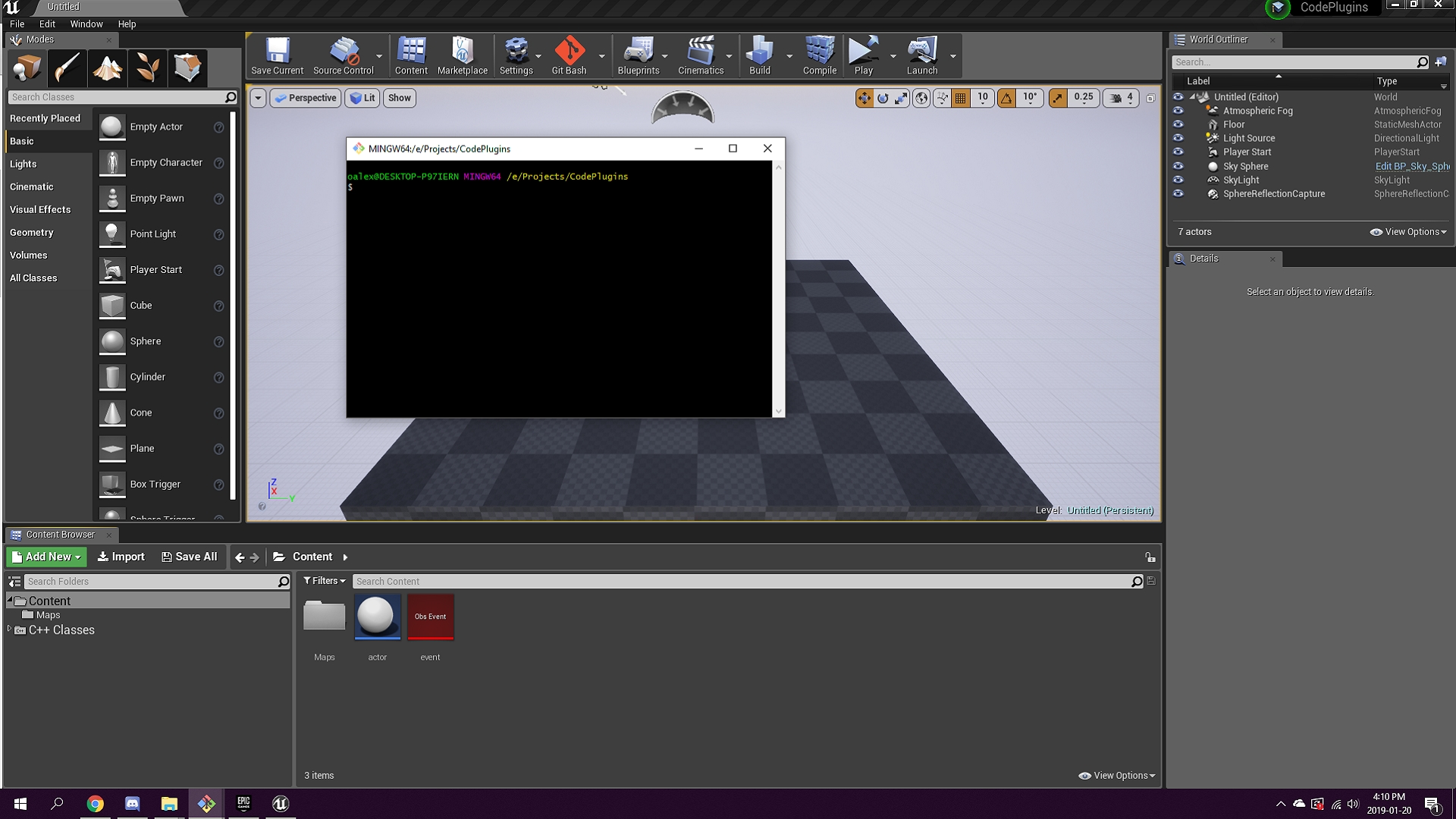The image size is (1456, 819).
Task: Click the Git Bash toolbar icon
Action: [x=569, y=55]
